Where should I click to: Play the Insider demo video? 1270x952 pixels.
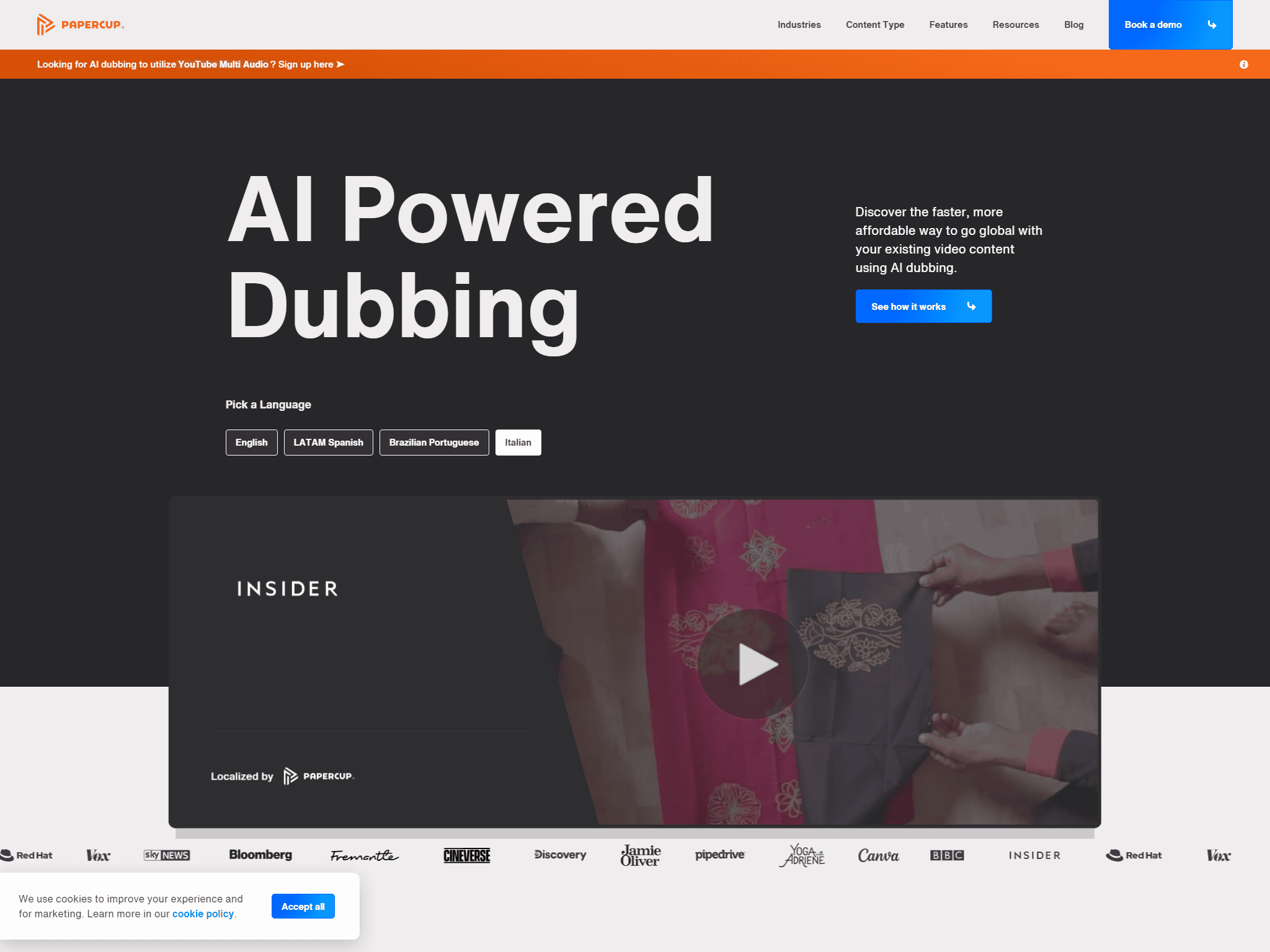pyautogui.click(x=753, y=664)
